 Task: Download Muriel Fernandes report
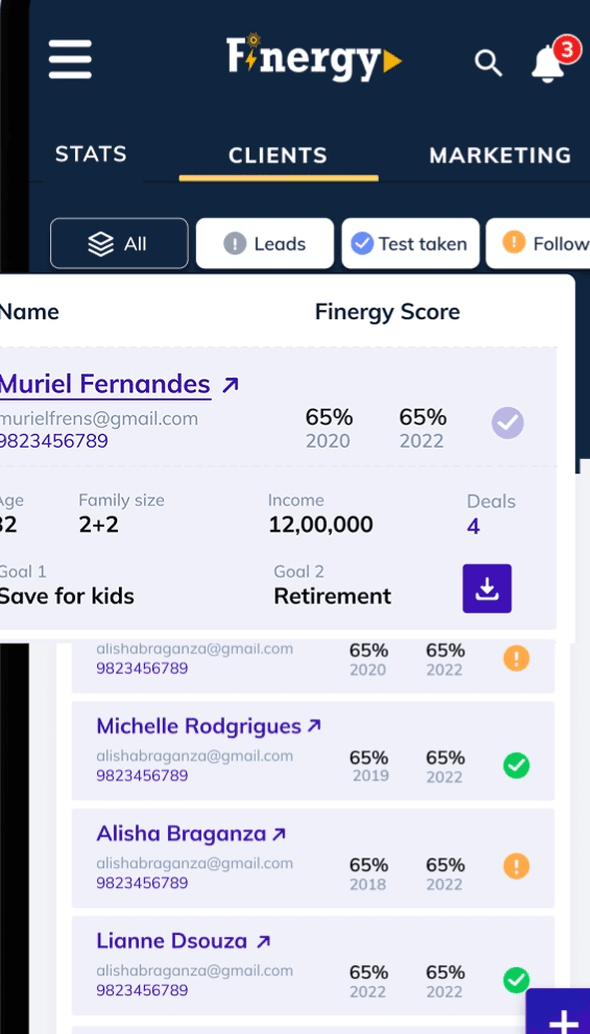click(x=487, y=588)
